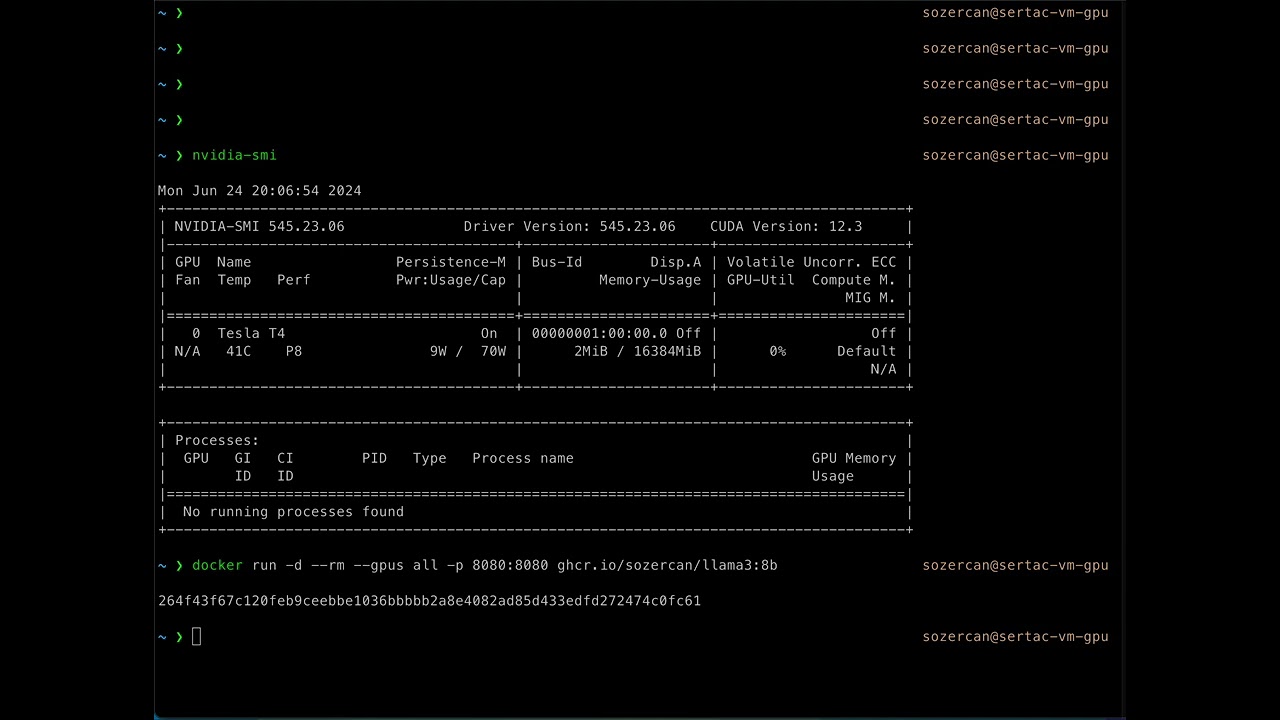This screenshot has height=720, width=1280.
Task: Click the GPU-Util column header
Action: [761, 280]
